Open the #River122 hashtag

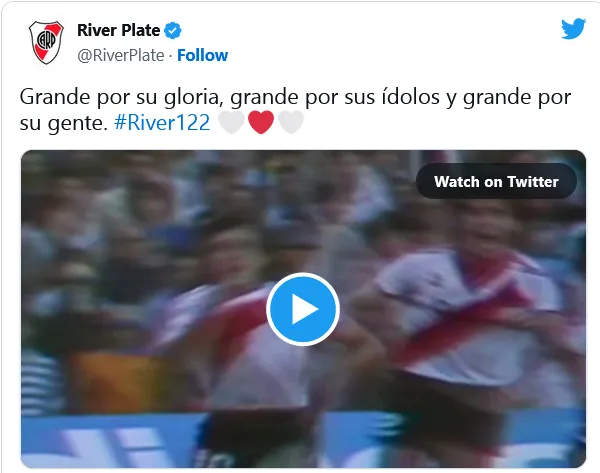[162, 123]
